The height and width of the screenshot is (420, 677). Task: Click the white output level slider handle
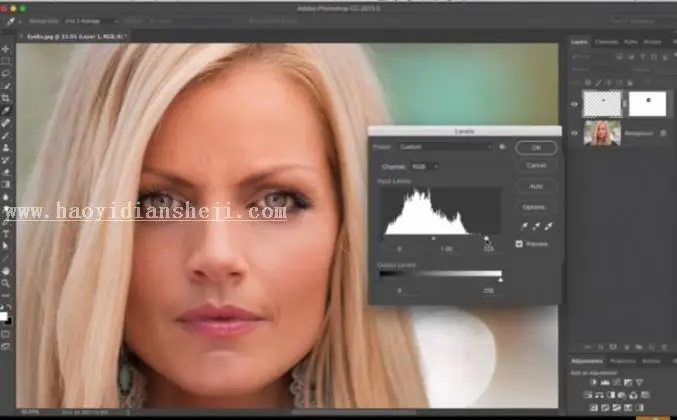[500, 280]
